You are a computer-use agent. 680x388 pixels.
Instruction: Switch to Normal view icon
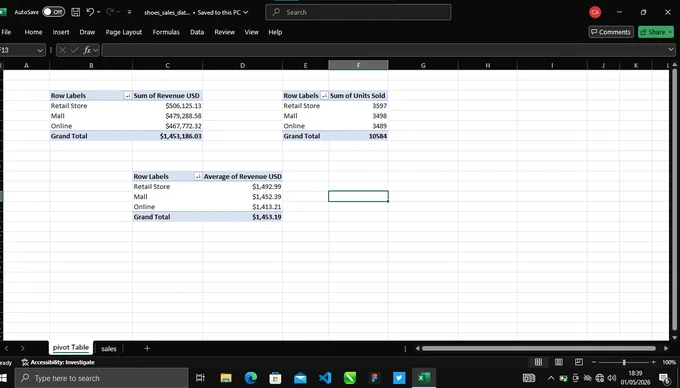538,362
